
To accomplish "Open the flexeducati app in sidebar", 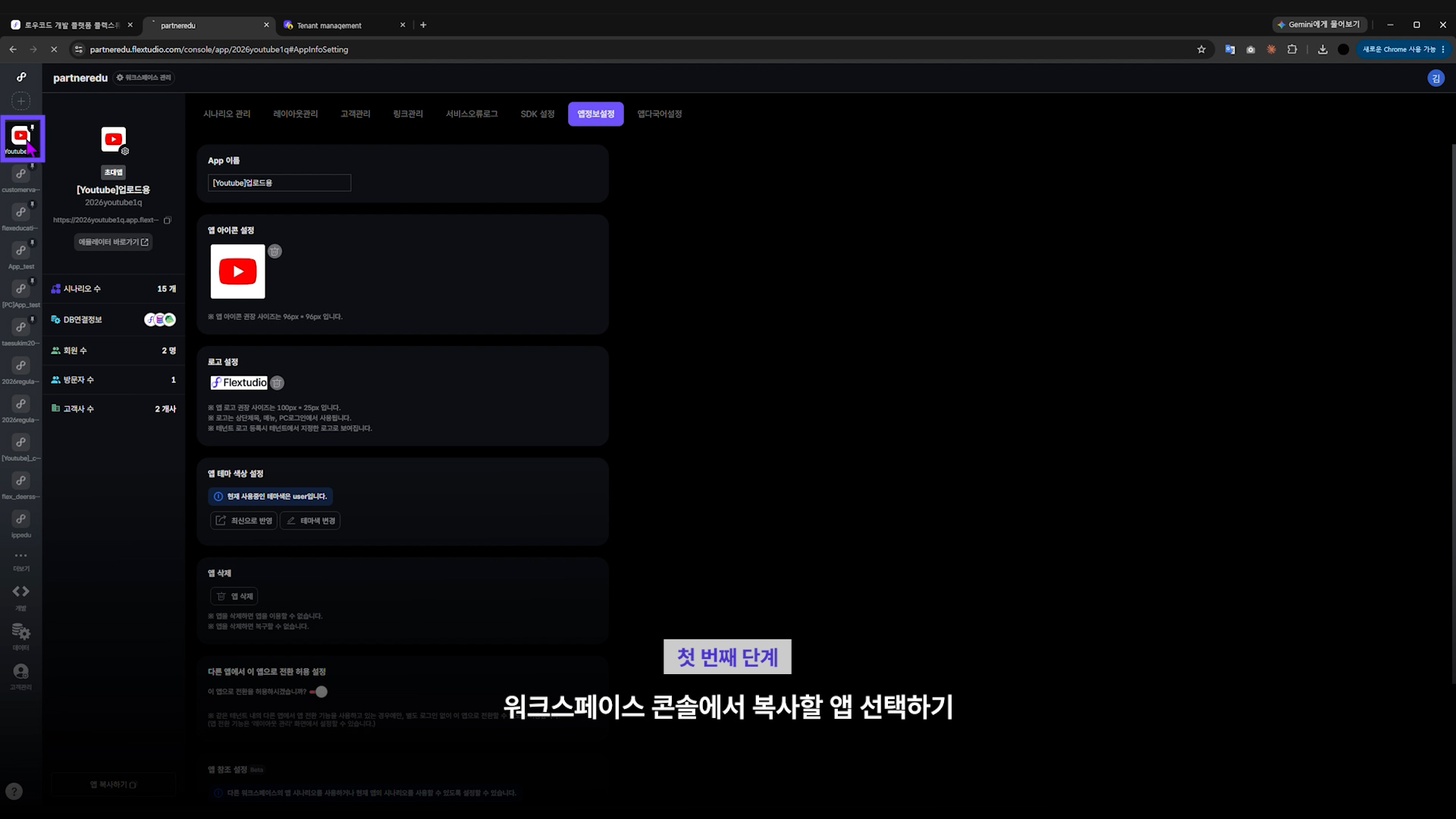I will click(x=21, y=216).
